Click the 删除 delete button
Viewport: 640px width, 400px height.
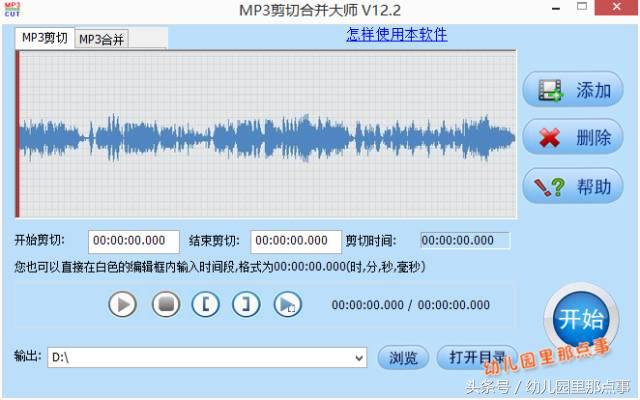573,137
